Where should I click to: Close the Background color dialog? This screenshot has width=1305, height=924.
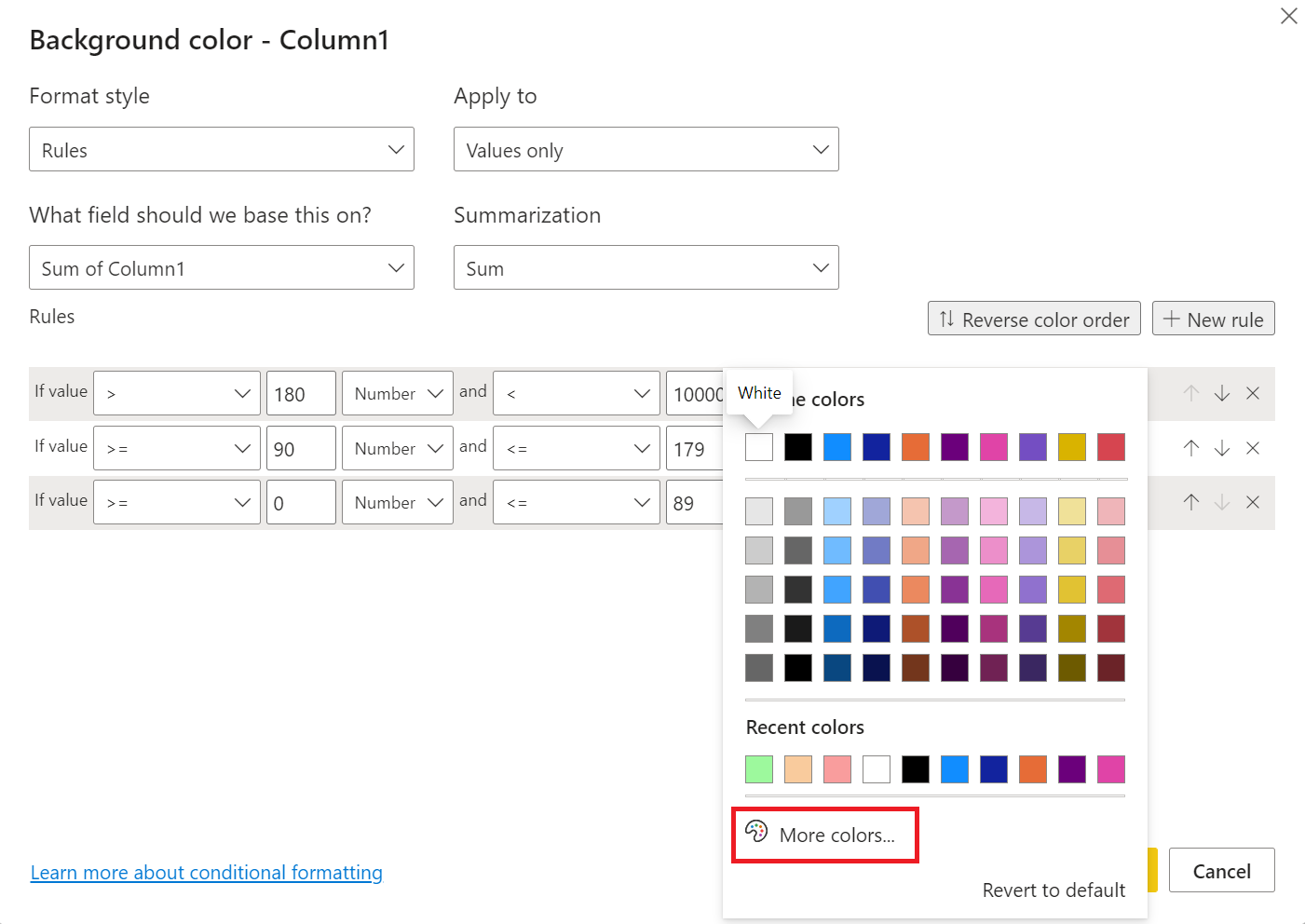coord(1289,16)
